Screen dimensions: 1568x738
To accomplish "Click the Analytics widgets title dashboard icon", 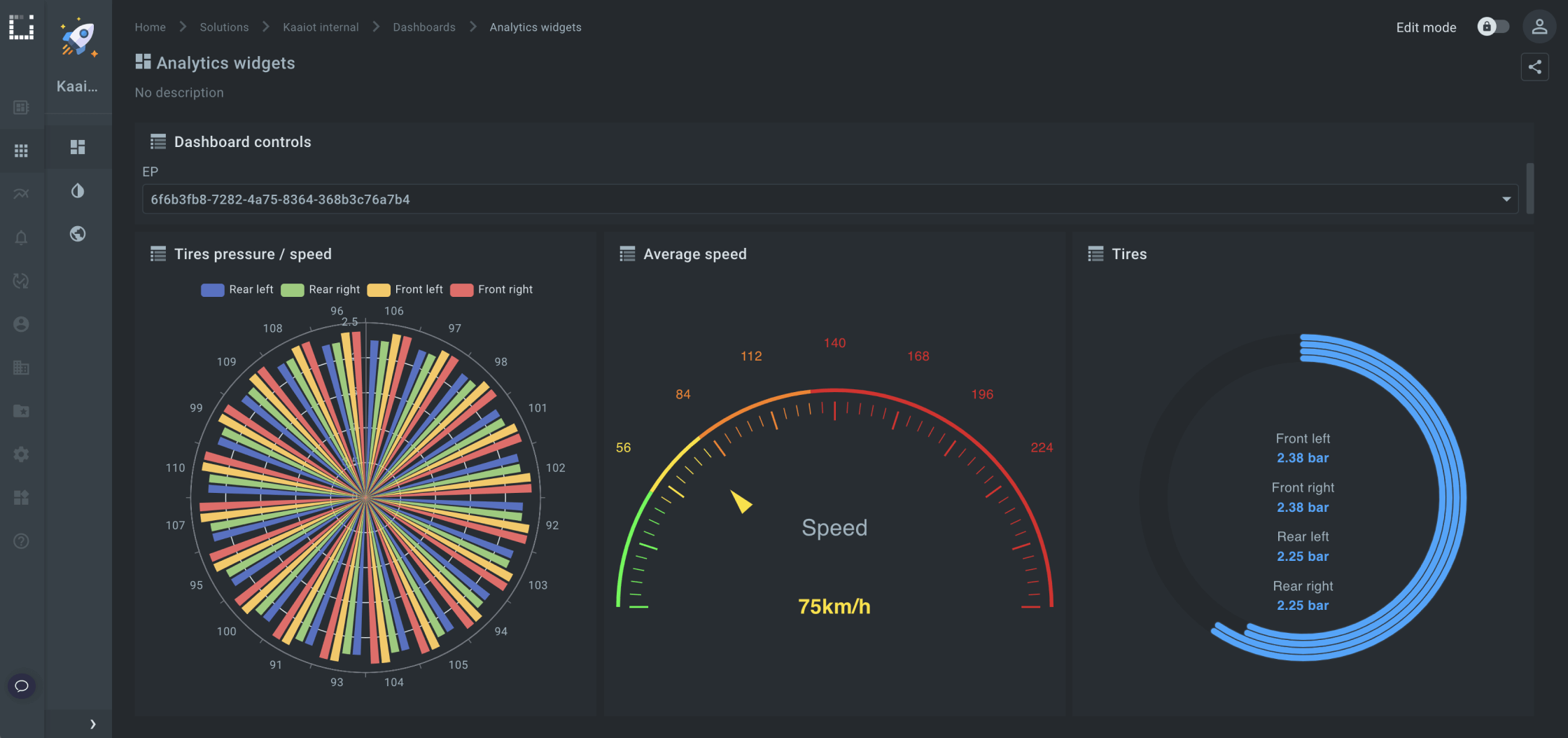I will tap(143, 62).
